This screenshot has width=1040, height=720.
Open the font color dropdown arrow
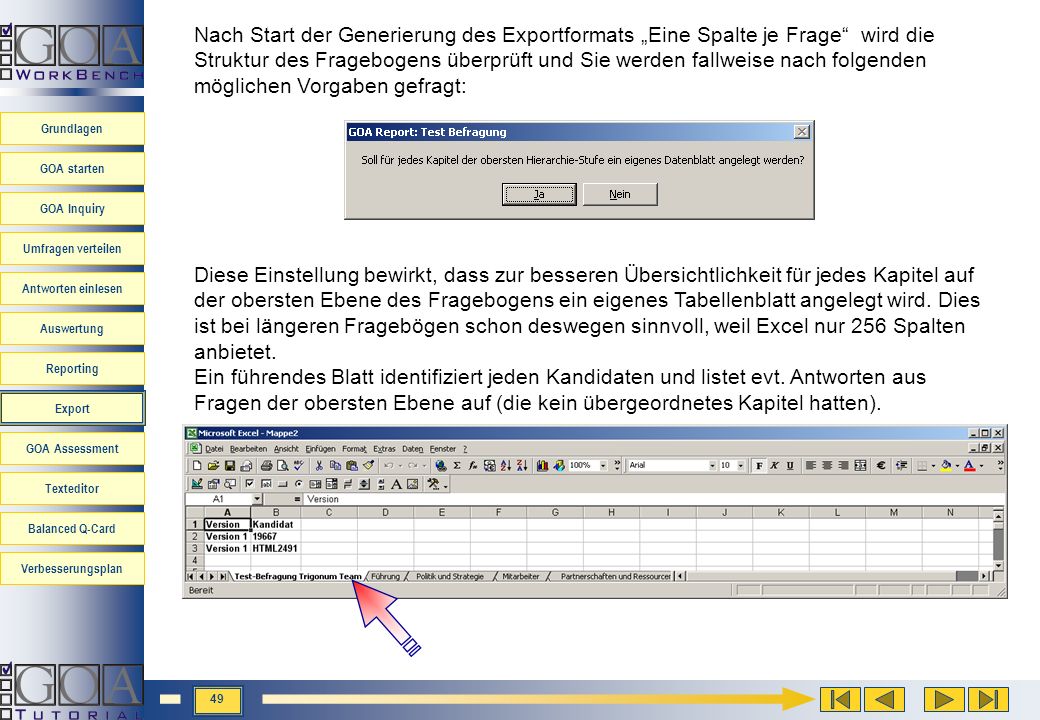click(x=982, y=465)
